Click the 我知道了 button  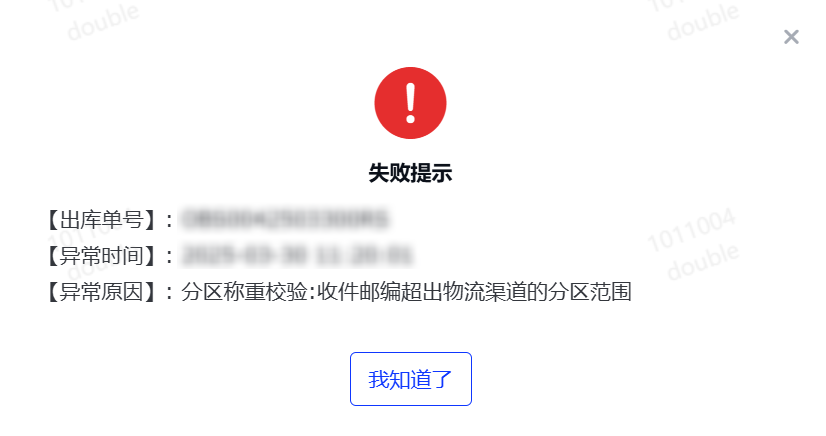[x=410, y=379]
